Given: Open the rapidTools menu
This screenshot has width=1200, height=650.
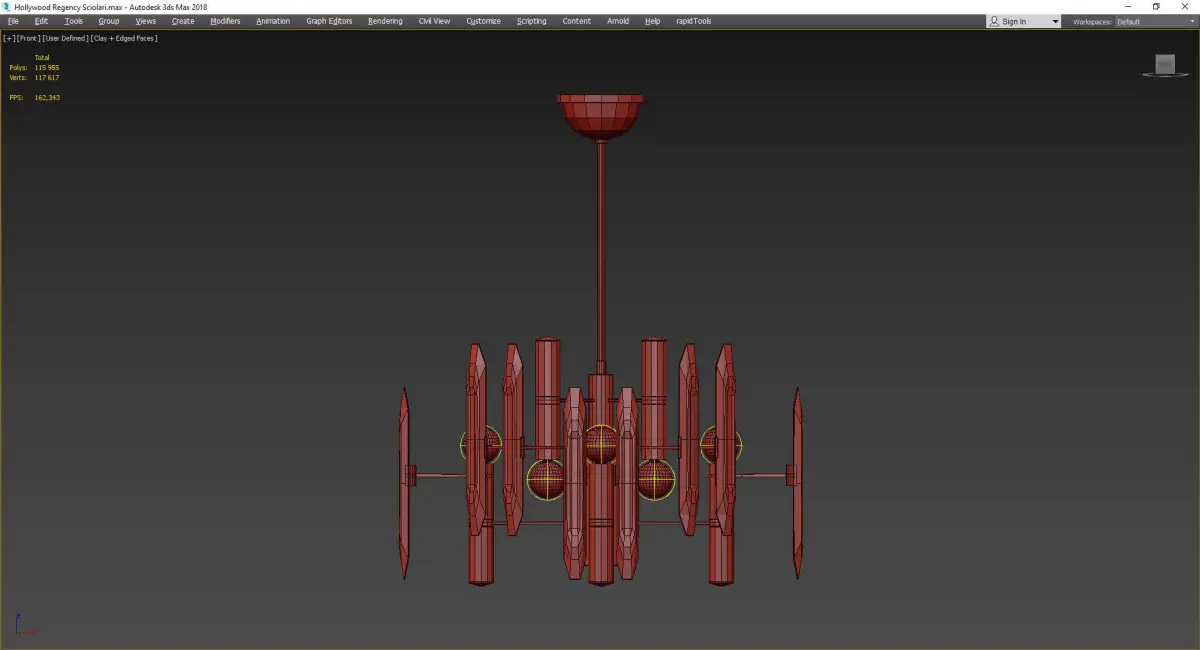Looking at the screenshot, I should [x=694, y=21].
